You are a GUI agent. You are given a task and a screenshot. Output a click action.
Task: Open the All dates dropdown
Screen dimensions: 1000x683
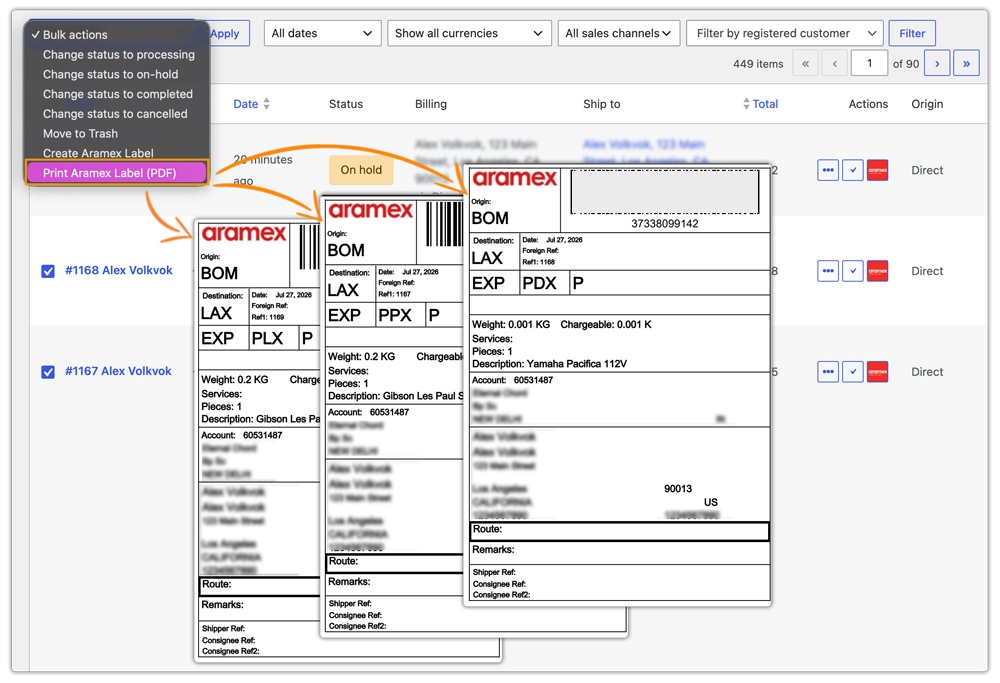point(323,33)
